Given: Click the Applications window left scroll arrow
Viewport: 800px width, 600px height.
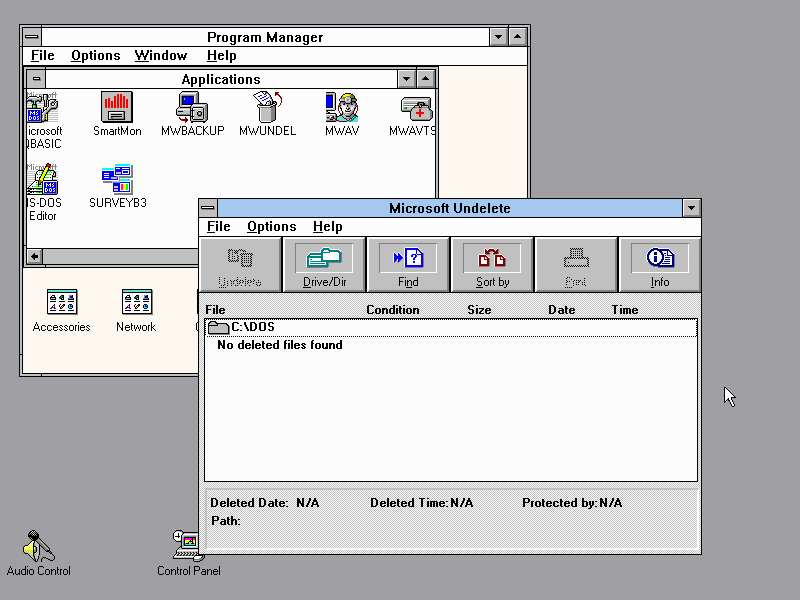Looking at the screenshot, I should click(x=35, y=257).
